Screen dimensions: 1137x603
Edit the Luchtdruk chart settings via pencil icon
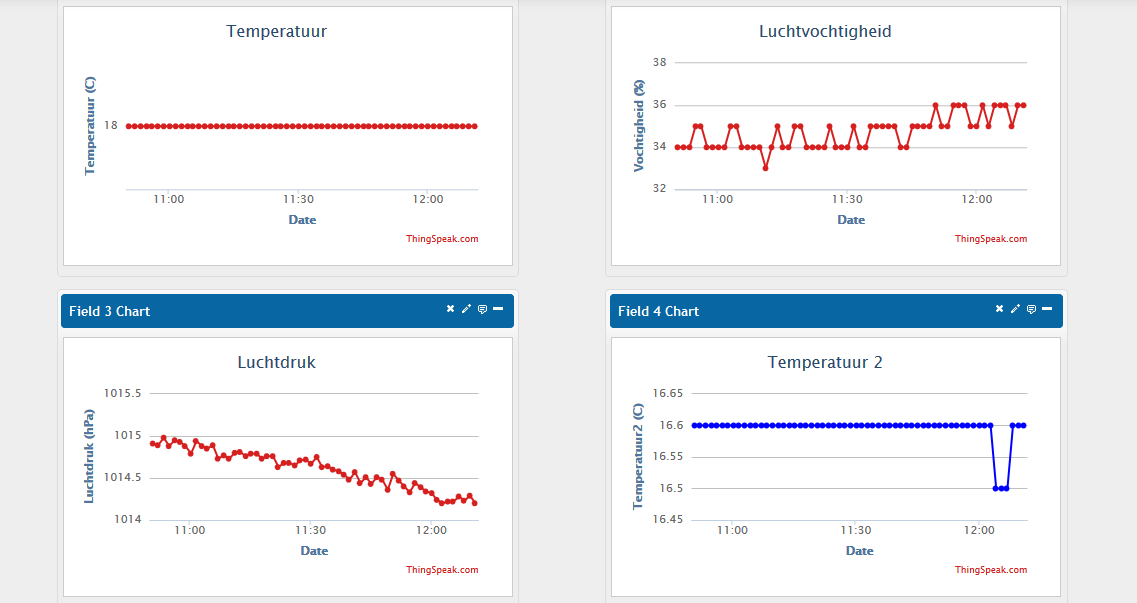click(465, 308)
